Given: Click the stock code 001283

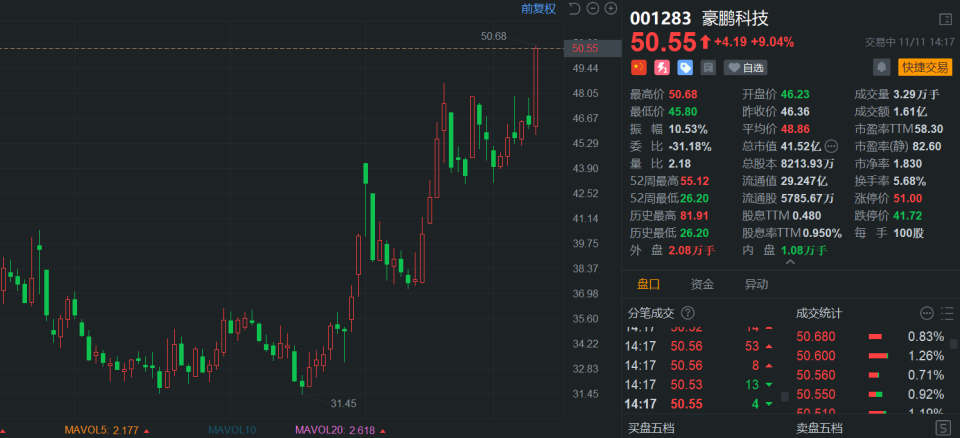Looking at the screenshot, I should coord(661,18).
